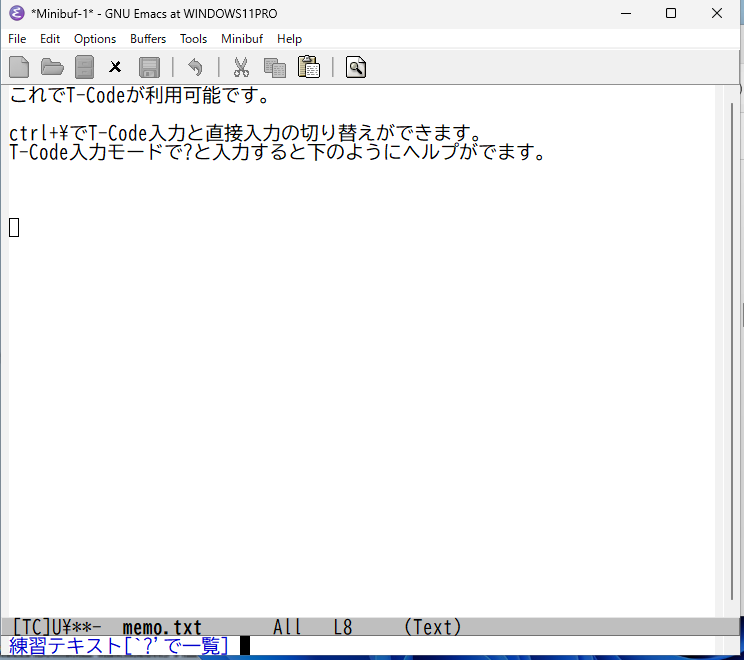The width and height of the screenshot is (744, 660).
Task: Maximize the Emacs window
Action: (x=671, y=13)
